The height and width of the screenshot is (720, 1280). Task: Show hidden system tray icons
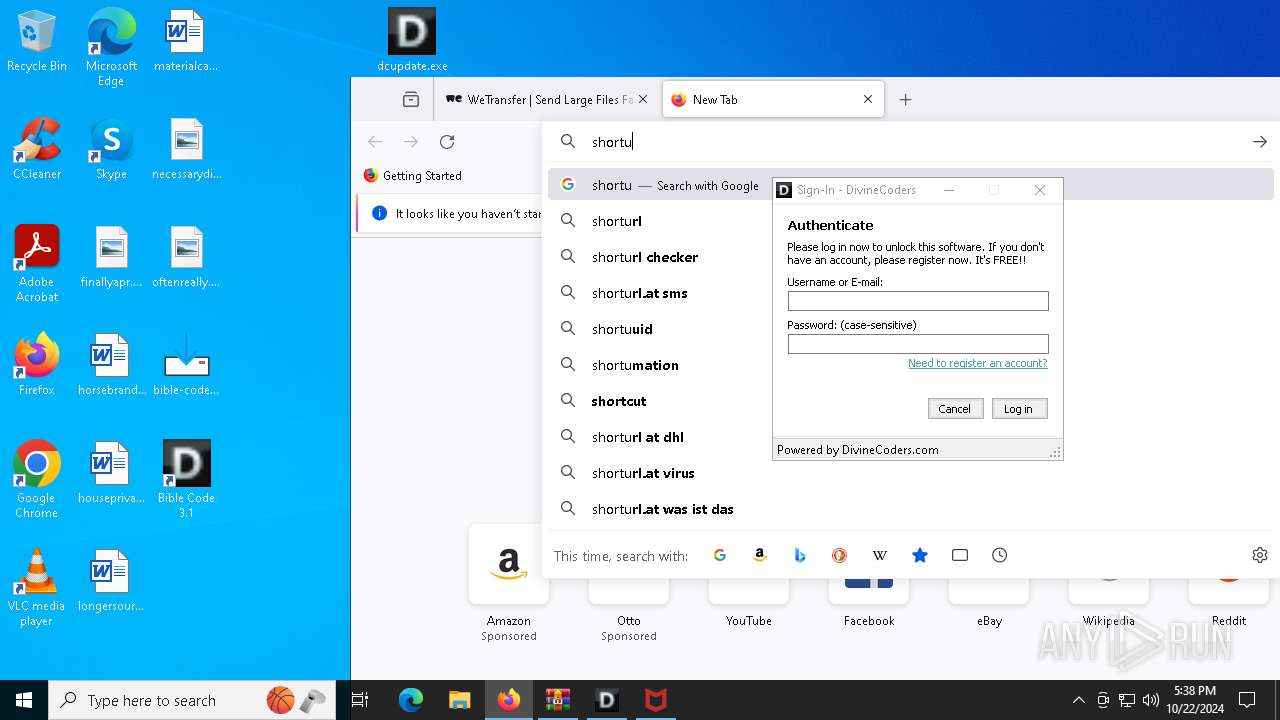point(1078,700)
